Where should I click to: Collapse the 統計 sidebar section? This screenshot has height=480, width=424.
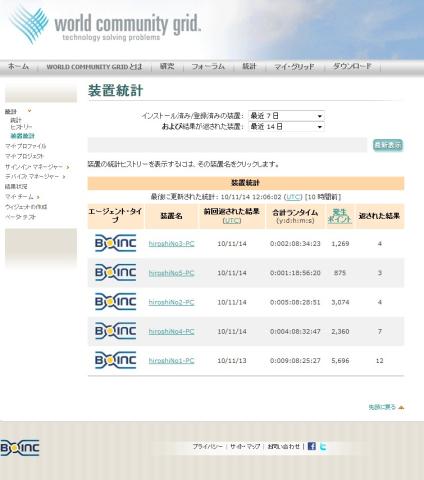(x=29, y=111)
